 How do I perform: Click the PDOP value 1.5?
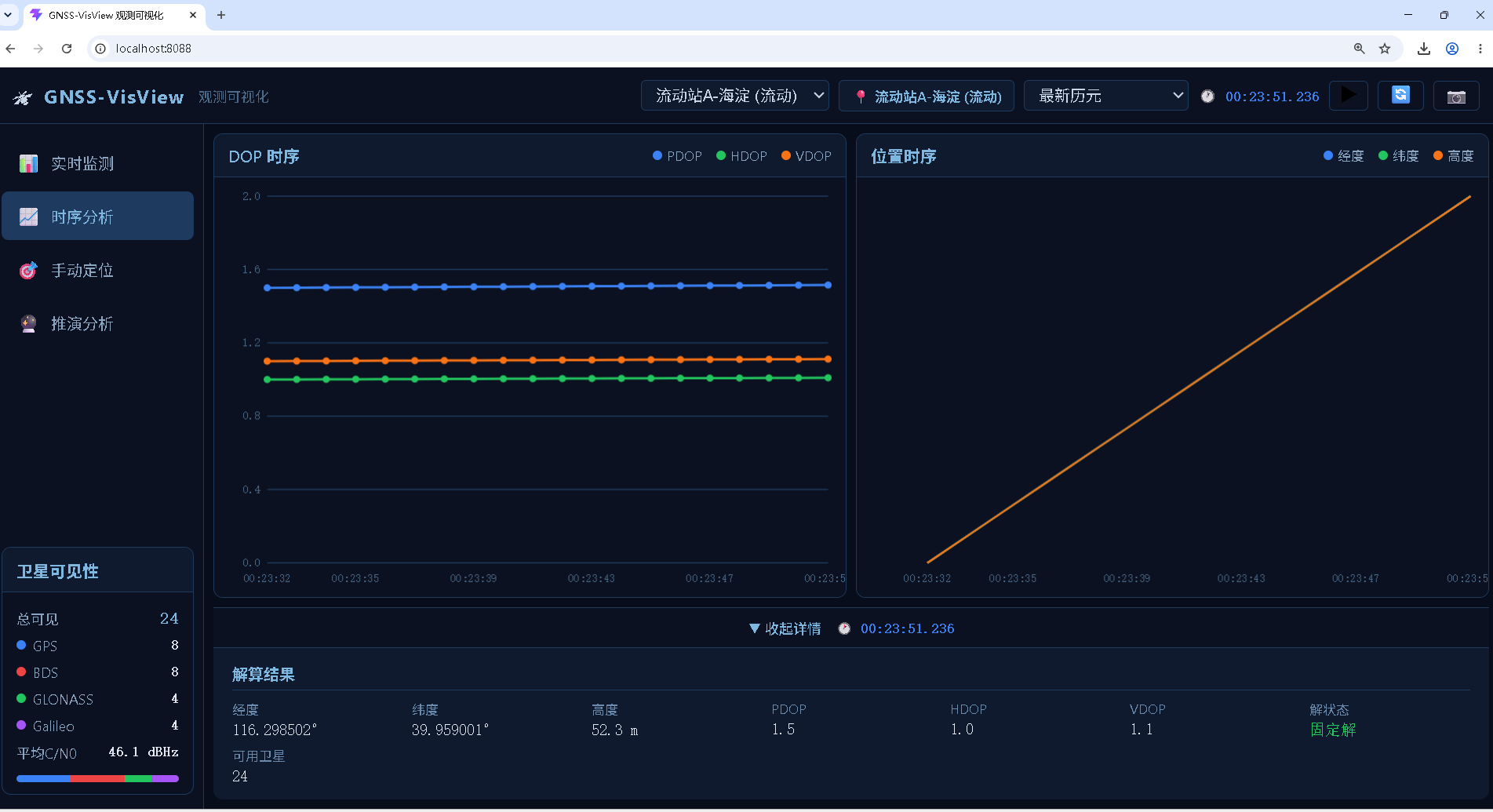coord(783,730)
